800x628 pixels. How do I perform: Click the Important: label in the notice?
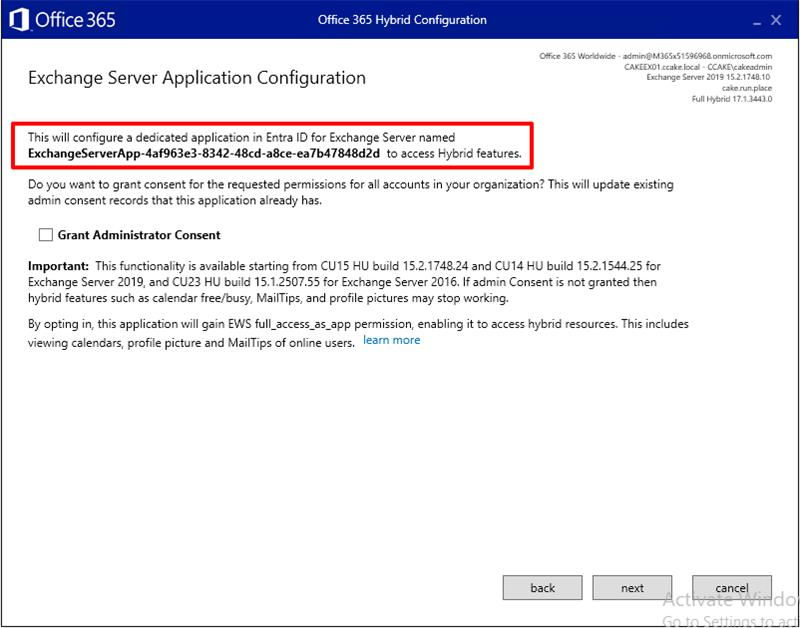coord(58,266)
